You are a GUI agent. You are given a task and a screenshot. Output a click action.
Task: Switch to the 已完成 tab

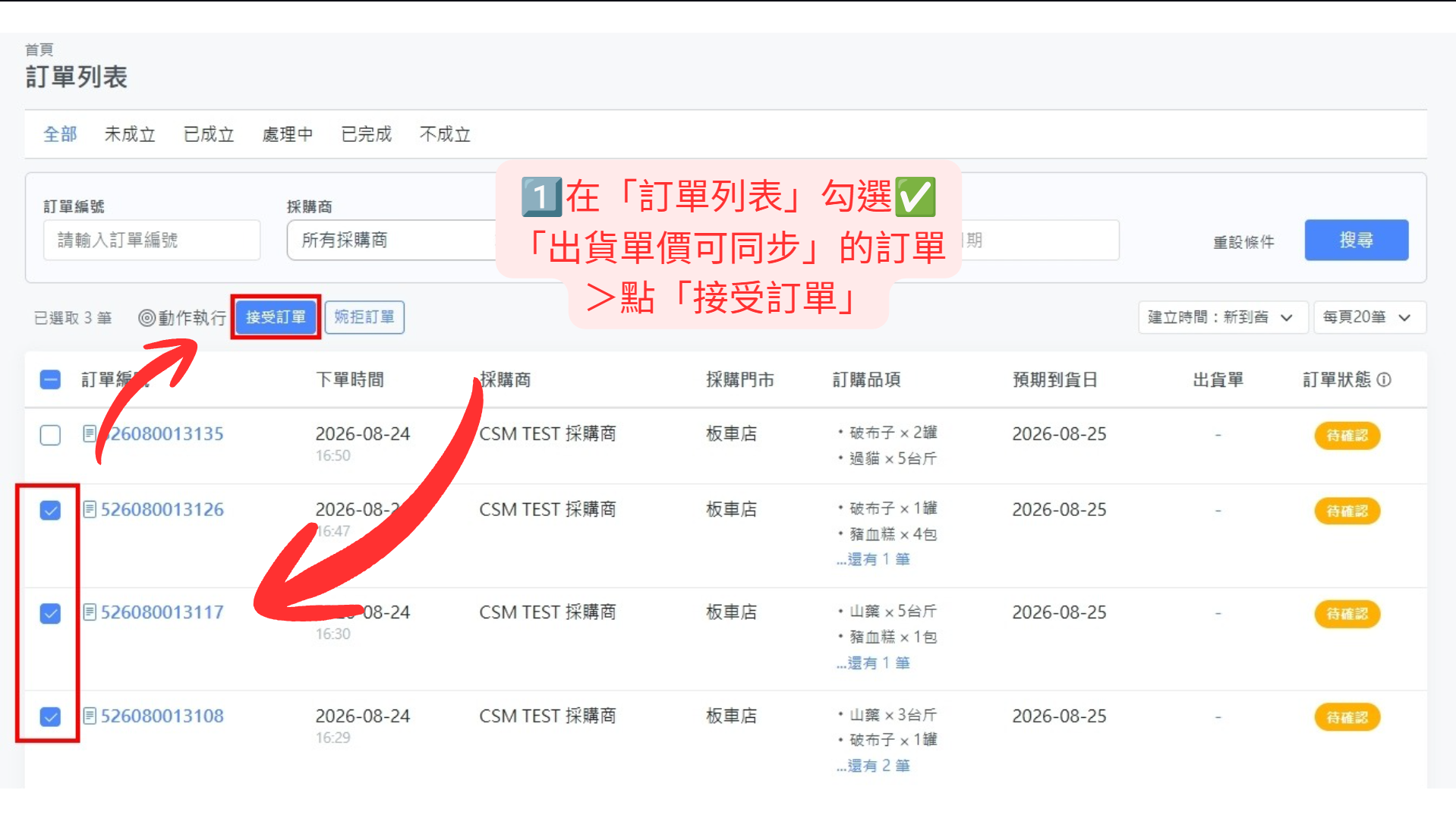coord(367,134)
